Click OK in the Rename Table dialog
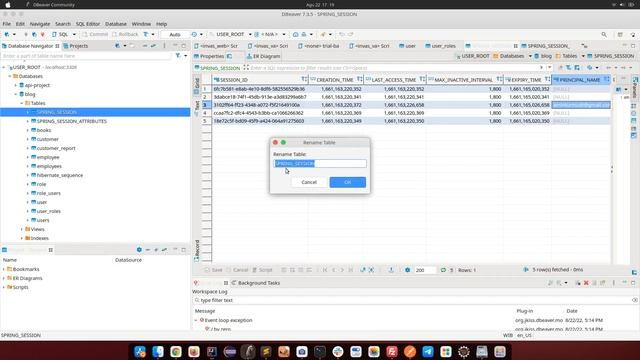Screen dimensions: 640x360 click(x=347, y=182)
